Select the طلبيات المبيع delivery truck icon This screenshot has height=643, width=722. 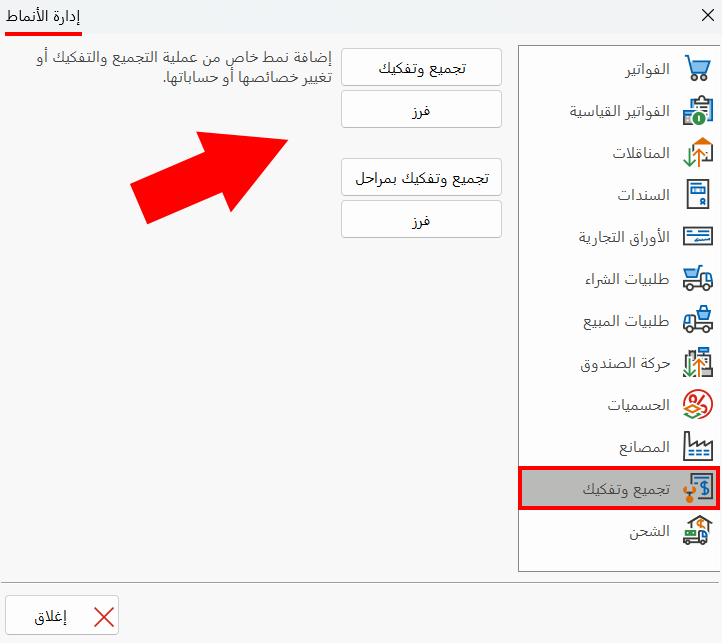pos(698,320)
